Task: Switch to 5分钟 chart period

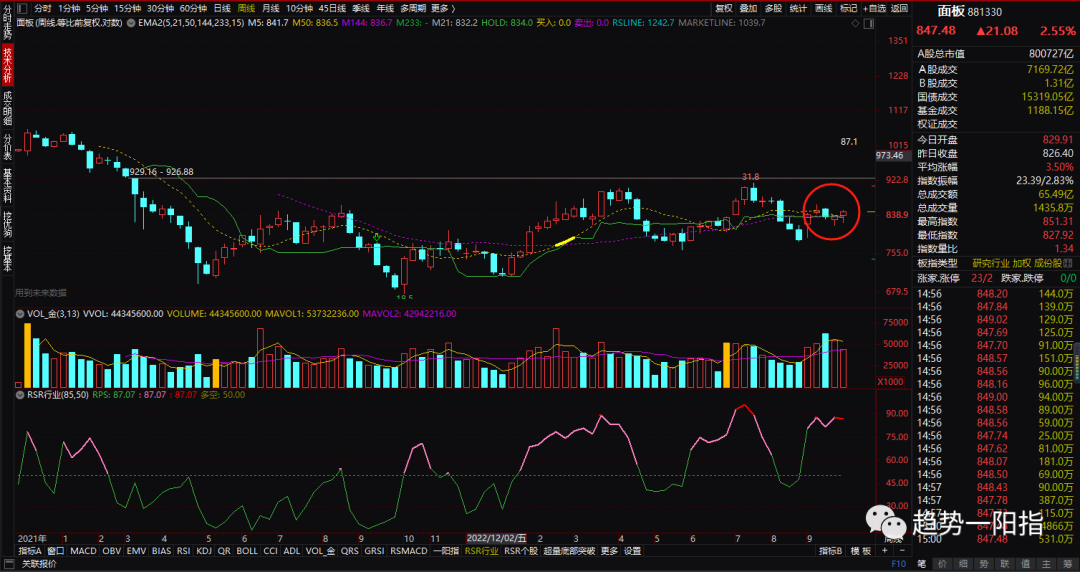Action: 96,8
